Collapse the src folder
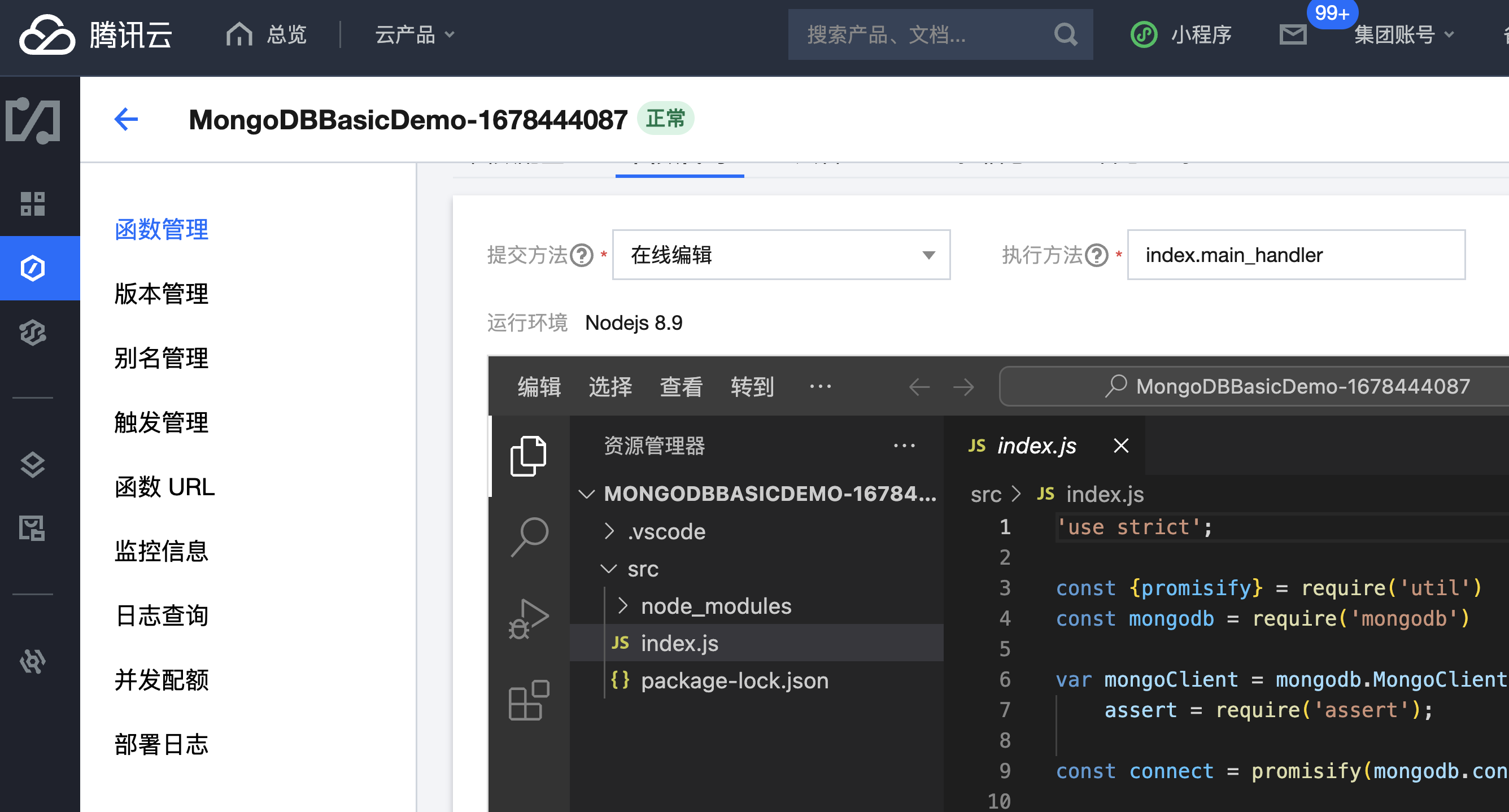1509x812 pixels. coord(642,569)
